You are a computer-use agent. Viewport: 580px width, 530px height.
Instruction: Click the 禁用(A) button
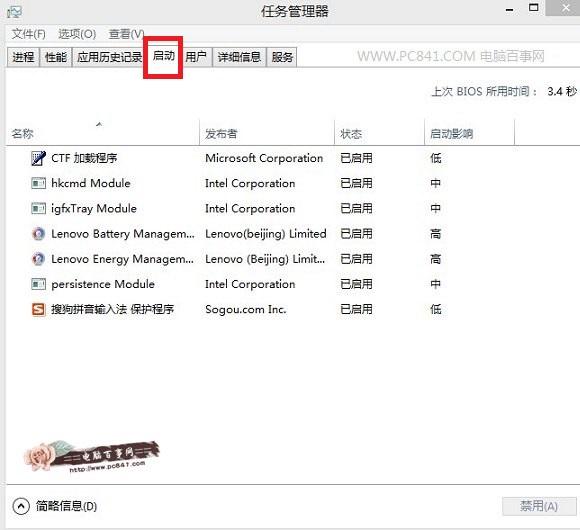pyautogui.click(x=539, y=506)
